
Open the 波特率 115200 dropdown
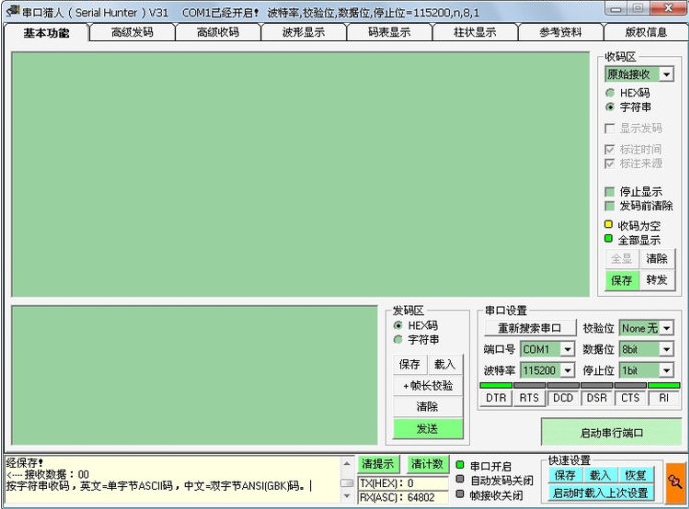[x=568, y=371]
